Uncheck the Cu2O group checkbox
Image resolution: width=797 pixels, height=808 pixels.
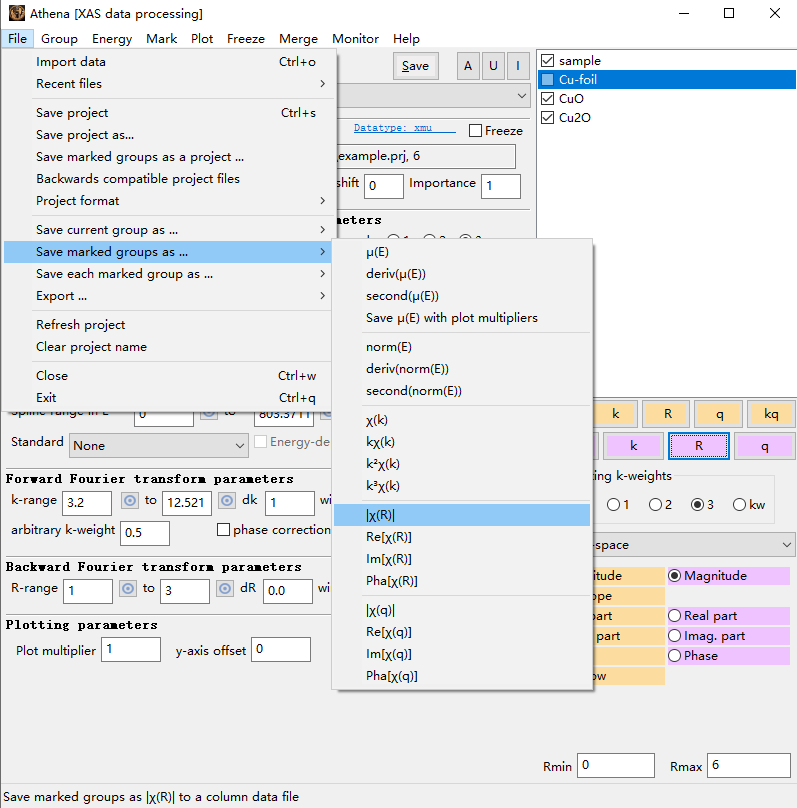pyautogui.click(x=548, y=117)
